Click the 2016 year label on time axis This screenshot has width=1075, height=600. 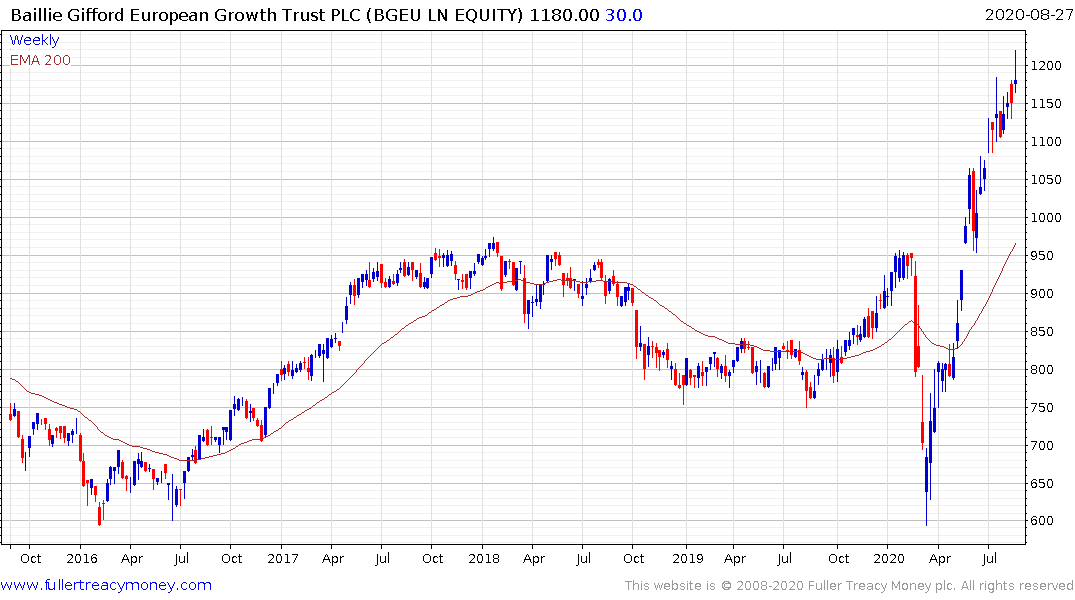pos(82,559)
